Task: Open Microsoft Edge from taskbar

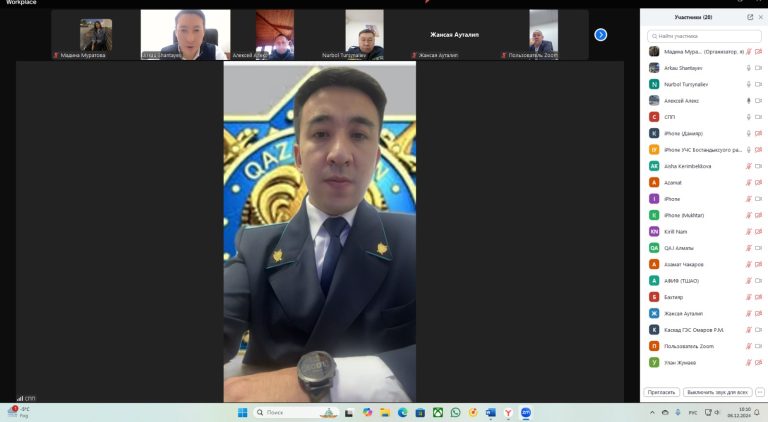Action: point(403,413)
